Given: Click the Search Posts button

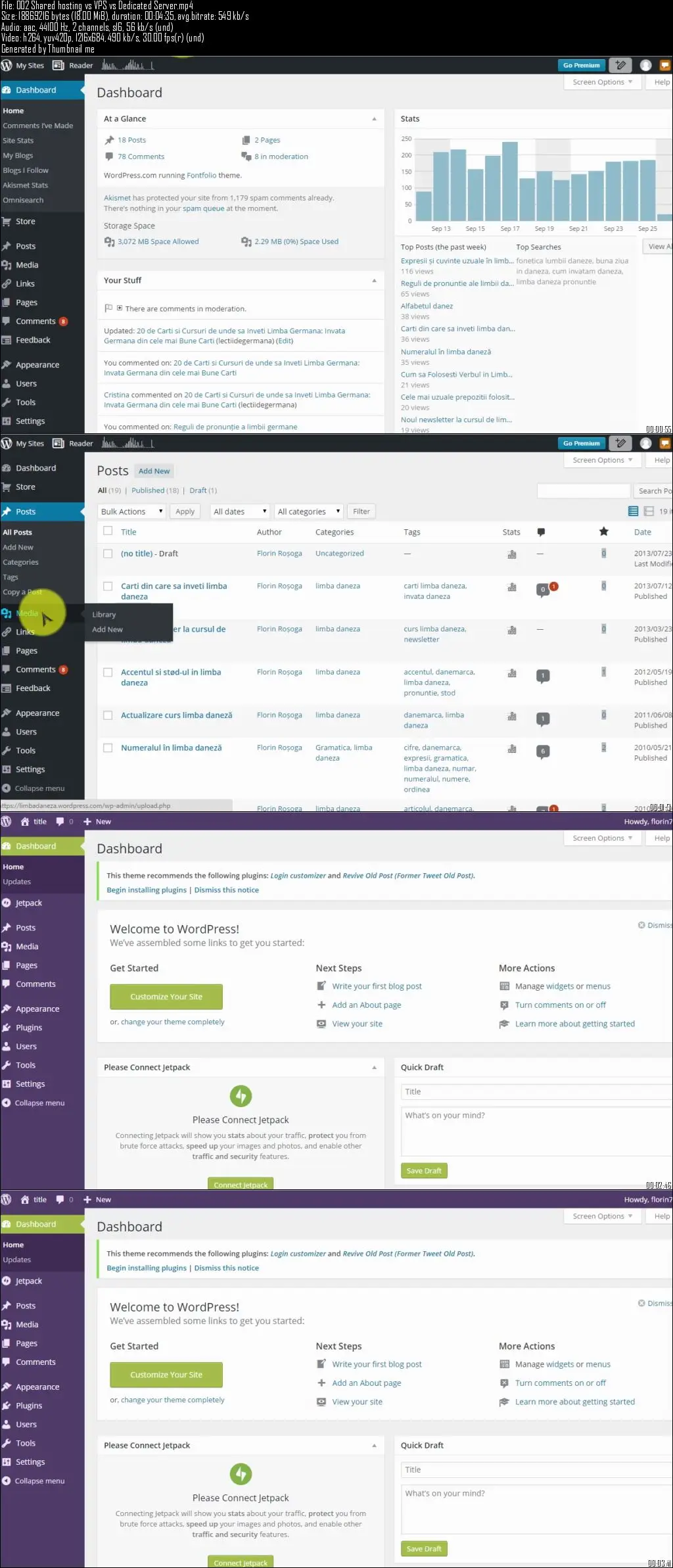Looking at the screenshot, I should tap(653, 491).
